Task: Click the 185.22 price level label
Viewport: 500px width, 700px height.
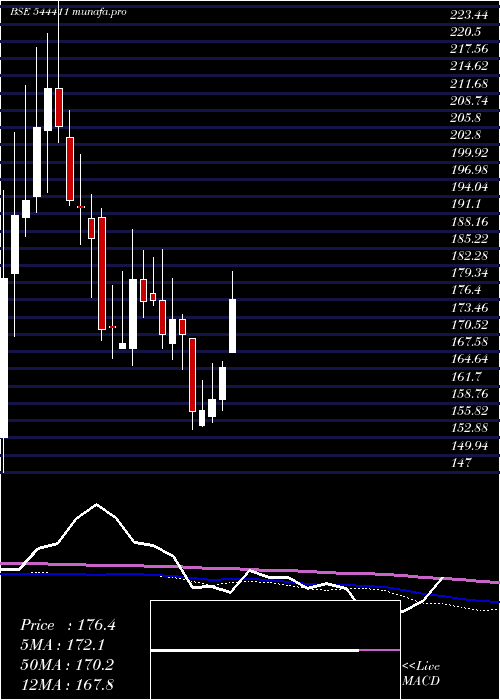Action: coord(469,238)
